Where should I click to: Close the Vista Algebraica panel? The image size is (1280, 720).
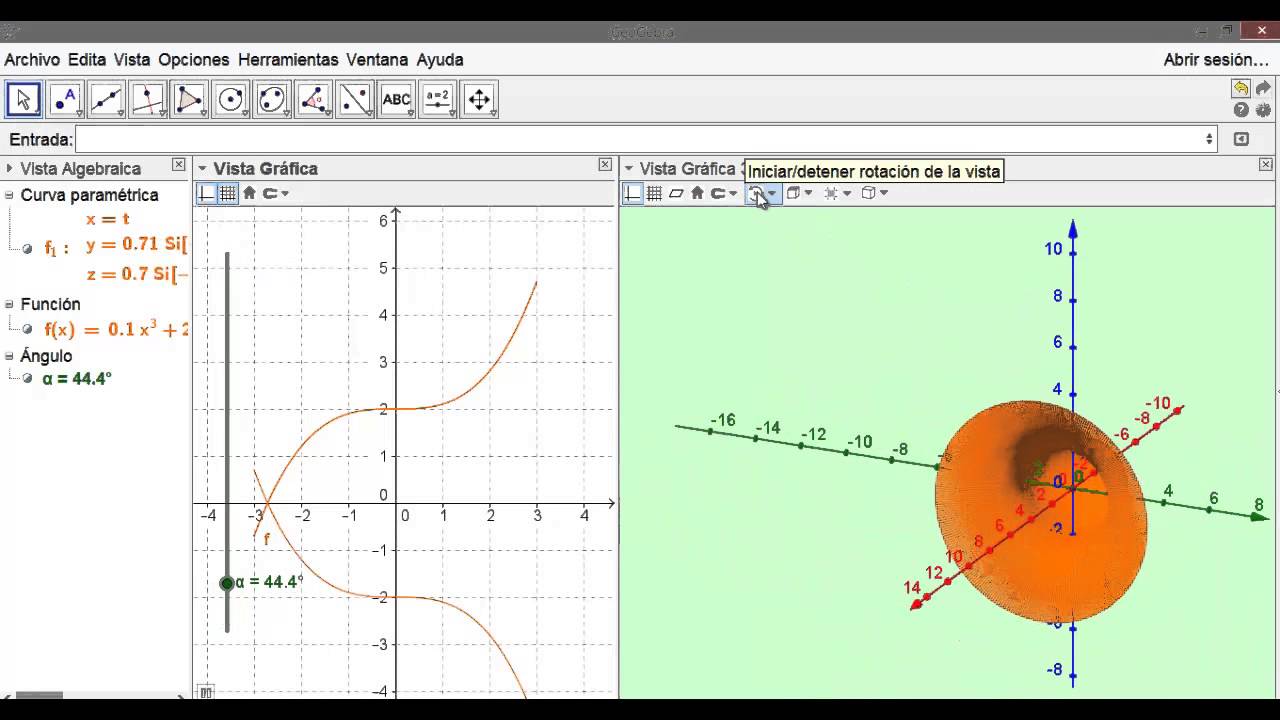178,165
